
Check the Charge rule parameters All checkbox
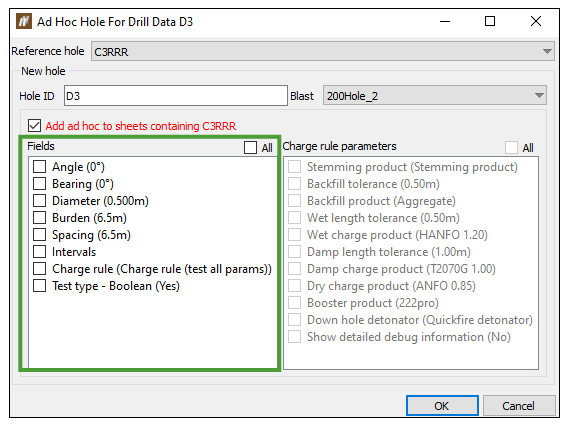pyautogui.click(x=511, y=148)
